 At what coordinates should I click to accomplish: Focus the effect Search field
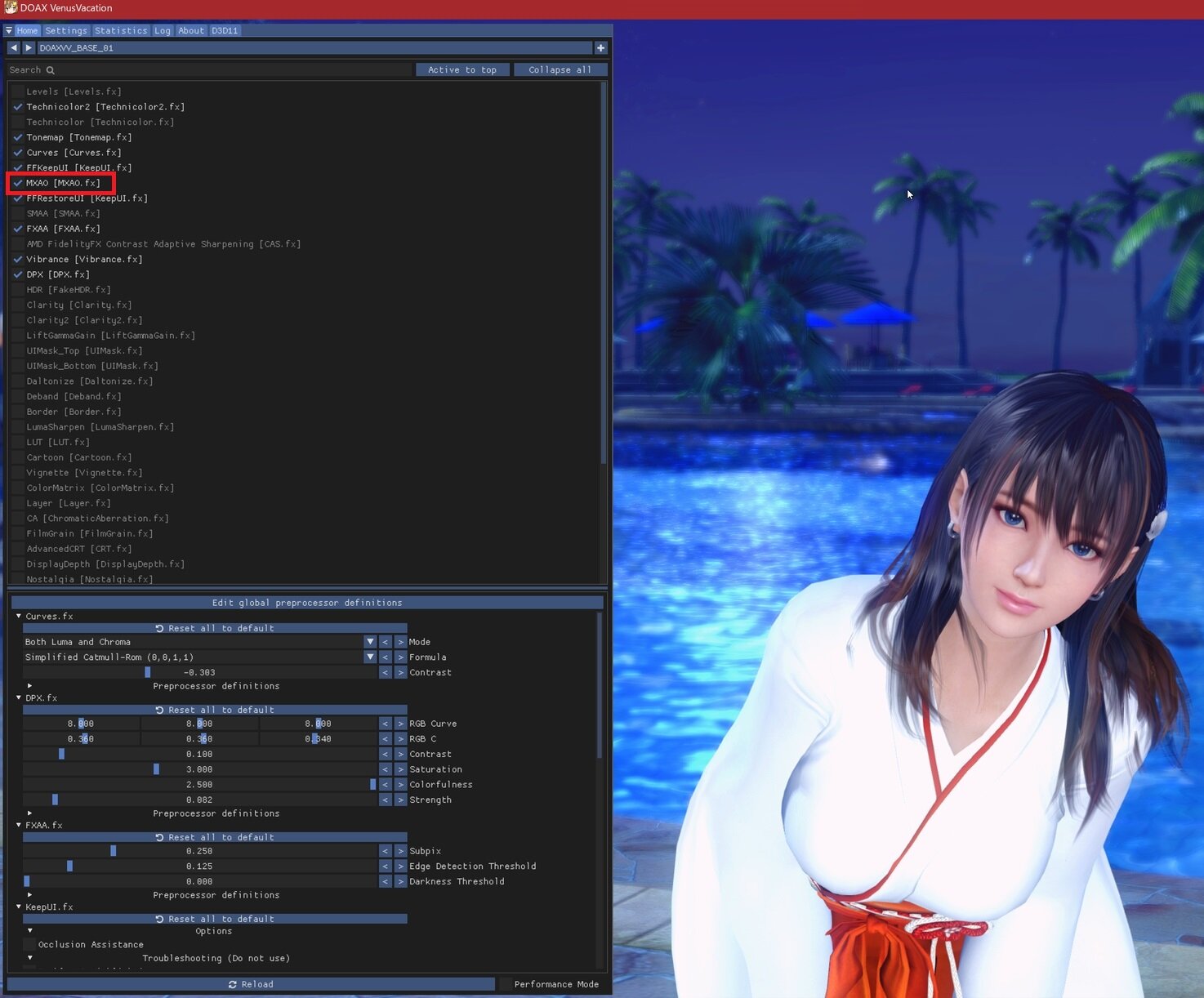(x=209, y=69)
